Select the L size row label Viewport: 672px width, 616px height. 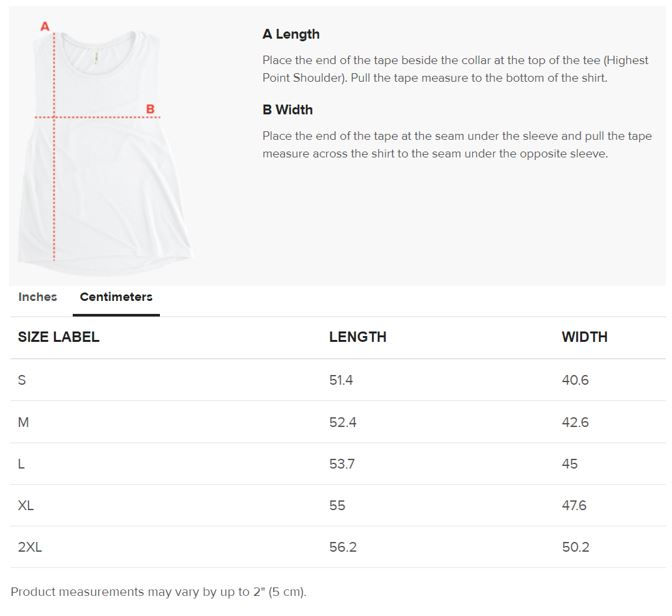pyautogui.click(x=22, y=464)
